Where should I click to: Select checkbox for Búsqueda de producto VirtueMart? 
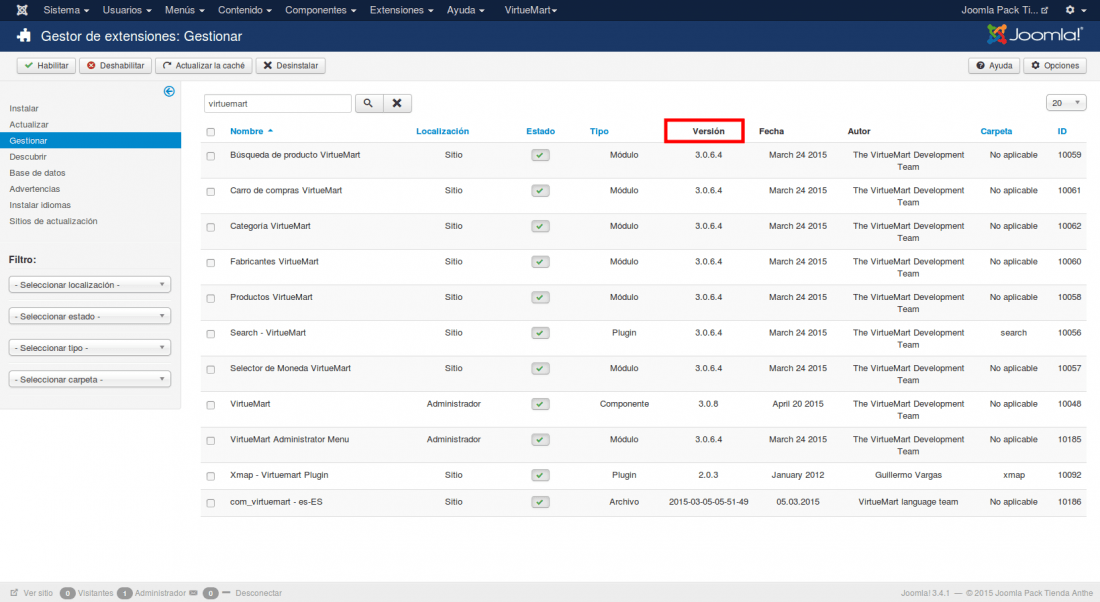click(x=210, y=156)
